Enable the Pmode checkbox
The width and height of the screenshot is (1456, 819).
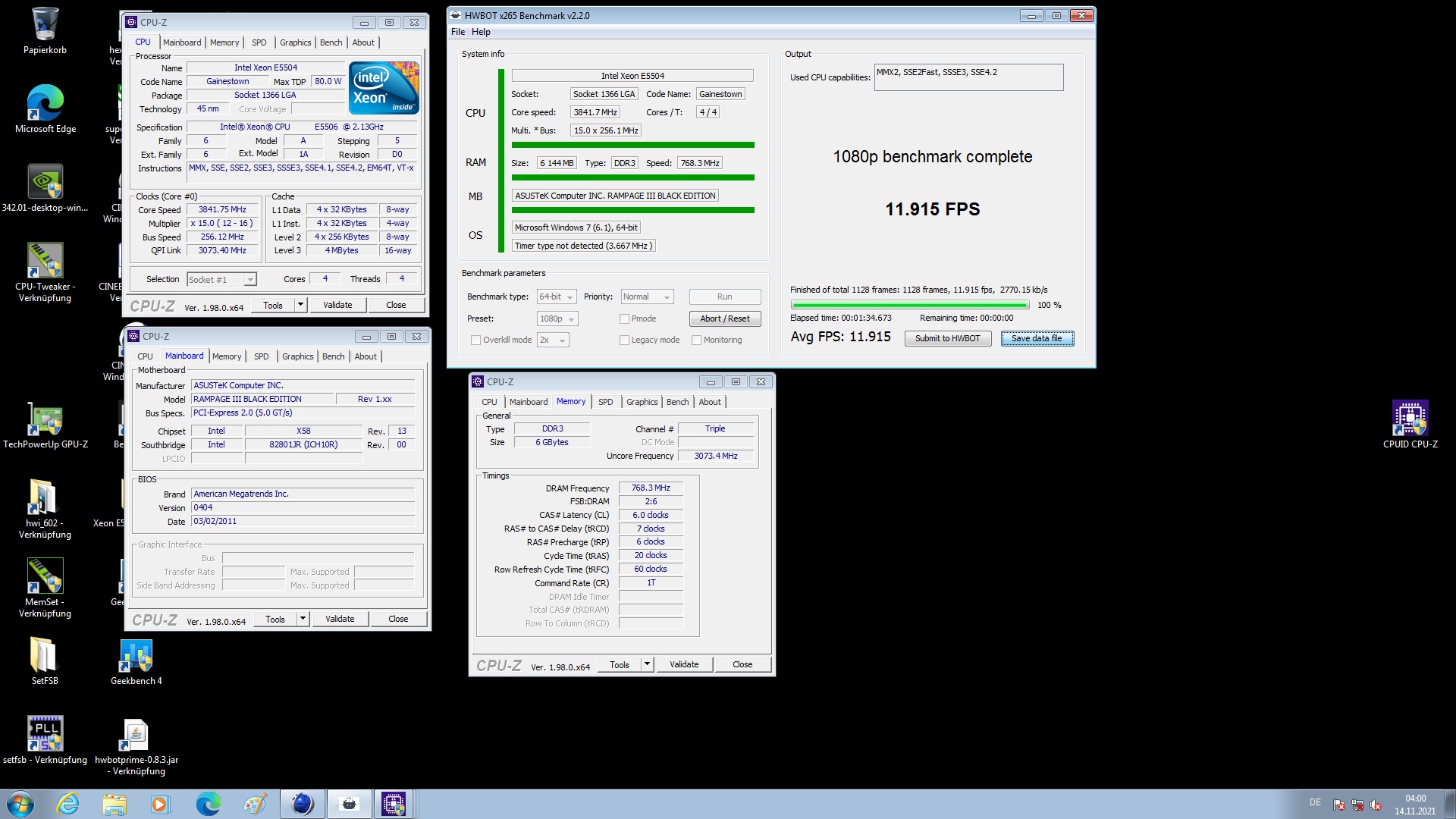click(624, 319)
